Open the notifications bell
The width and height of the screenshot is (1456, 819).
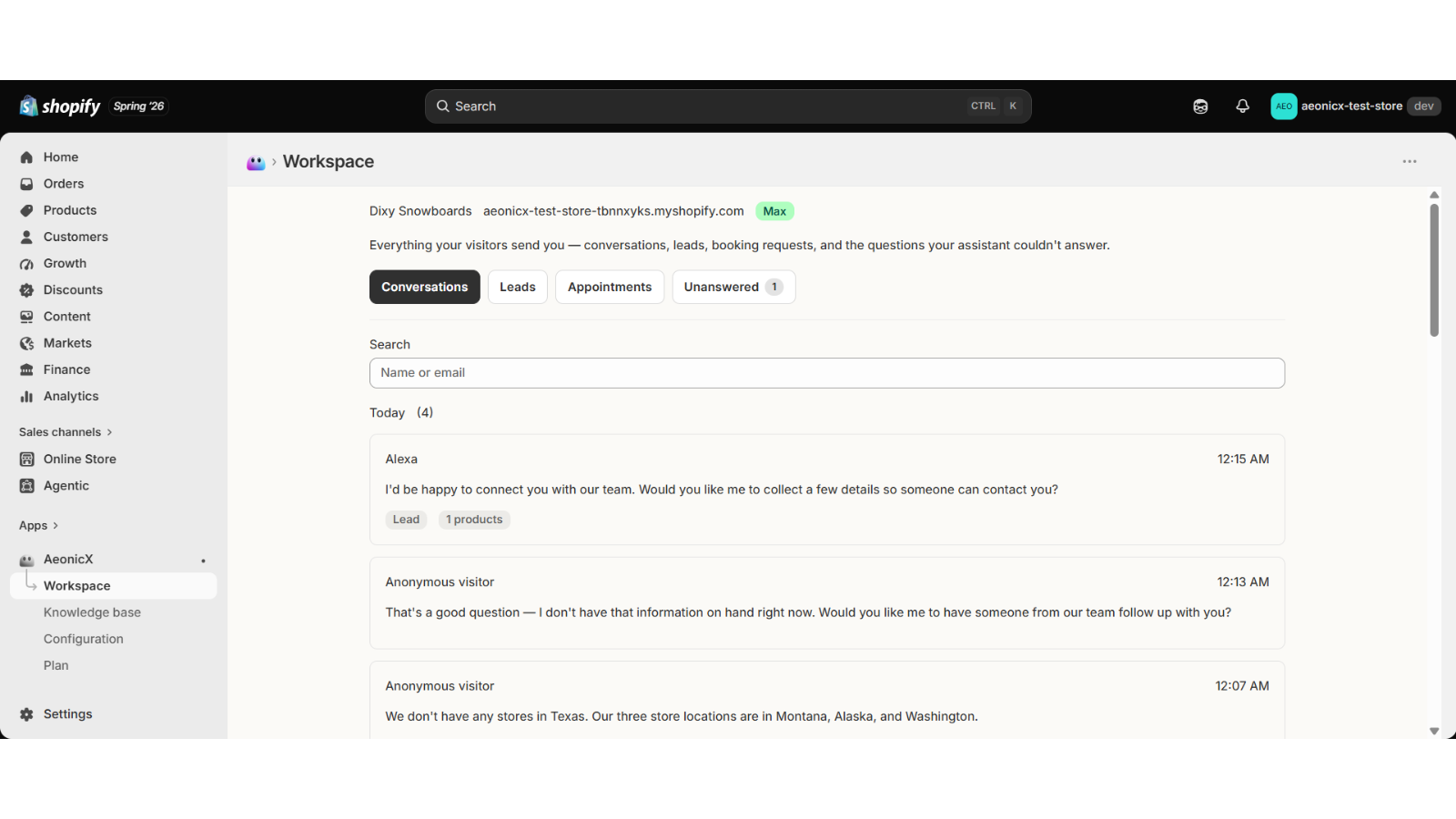[x=1242, y=106]
